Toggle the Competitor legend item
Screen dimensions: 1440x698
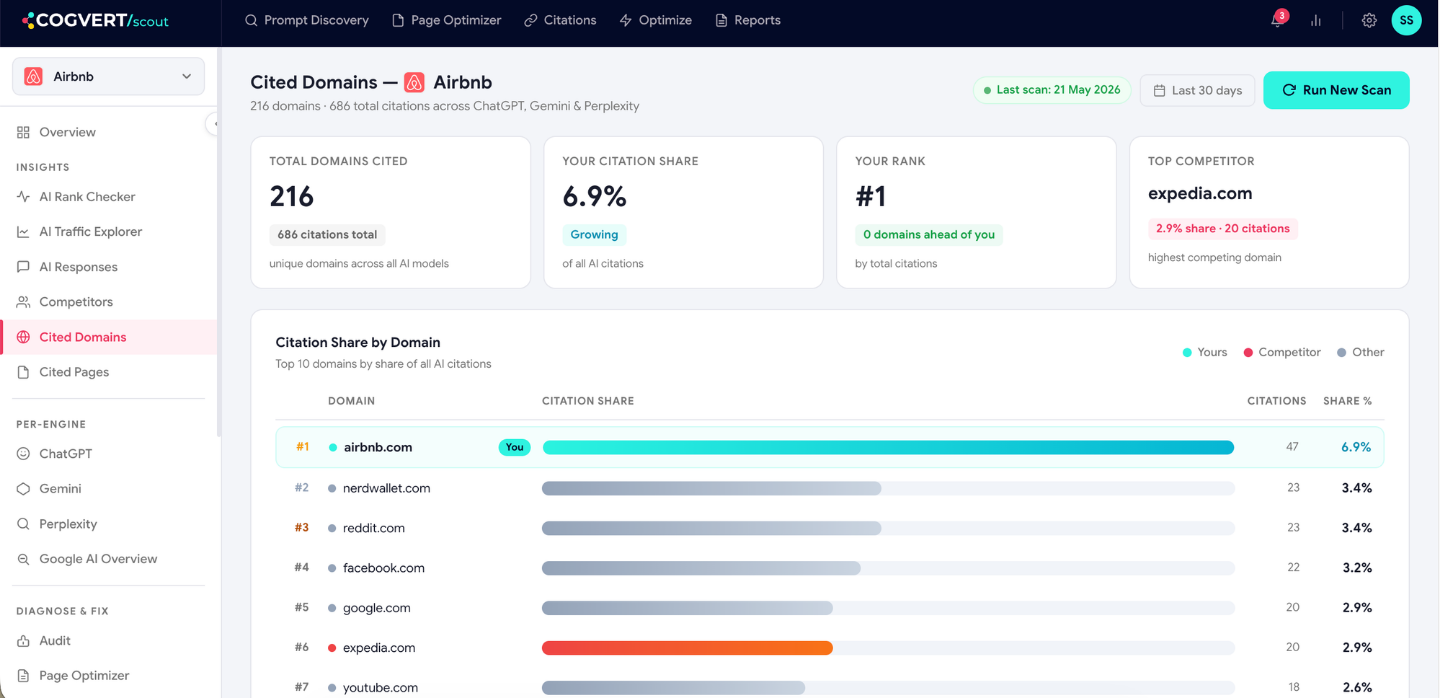coord(1282,352)
